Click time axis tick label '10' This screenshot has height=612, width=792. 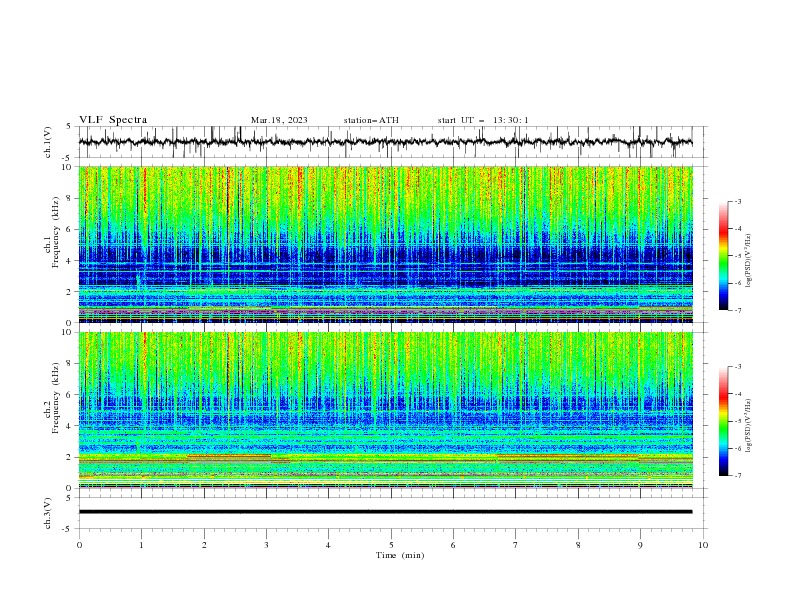click(x=703, y=545)
